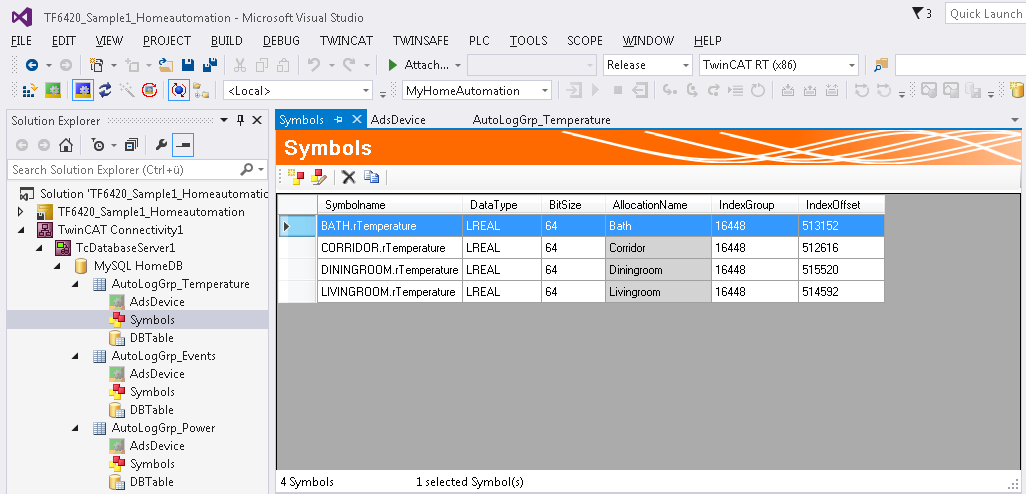Click TwinCAT Activate Configuration icon
This screenshot has height=494, width=1026.
[31, 90]
